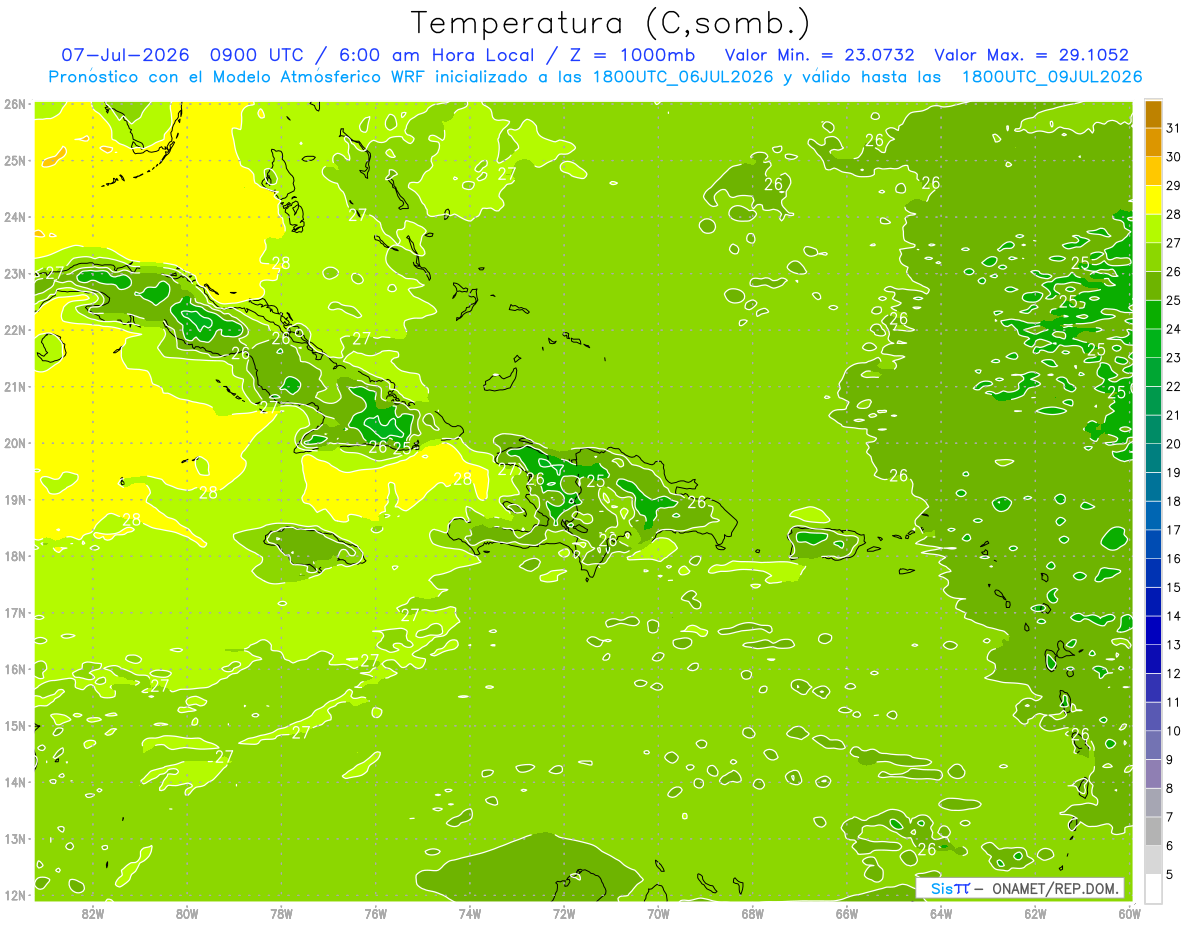1200x927 pixels.
Task: Click the '70W' longitude axis label
Action: point(658,913)
